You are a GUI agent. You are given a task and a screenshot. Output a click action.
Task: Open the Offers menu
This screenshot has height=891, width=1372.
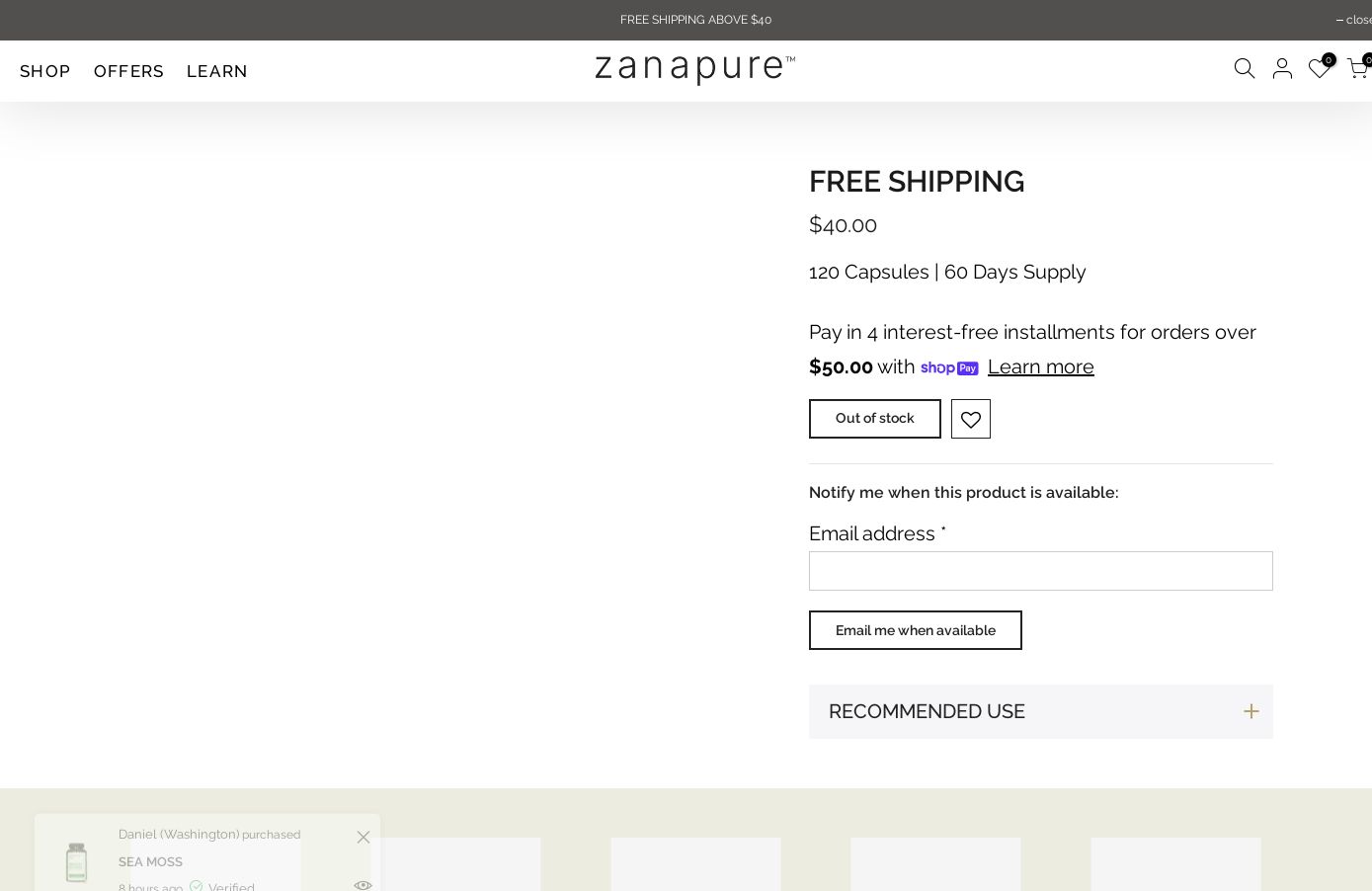pos(128,71)
